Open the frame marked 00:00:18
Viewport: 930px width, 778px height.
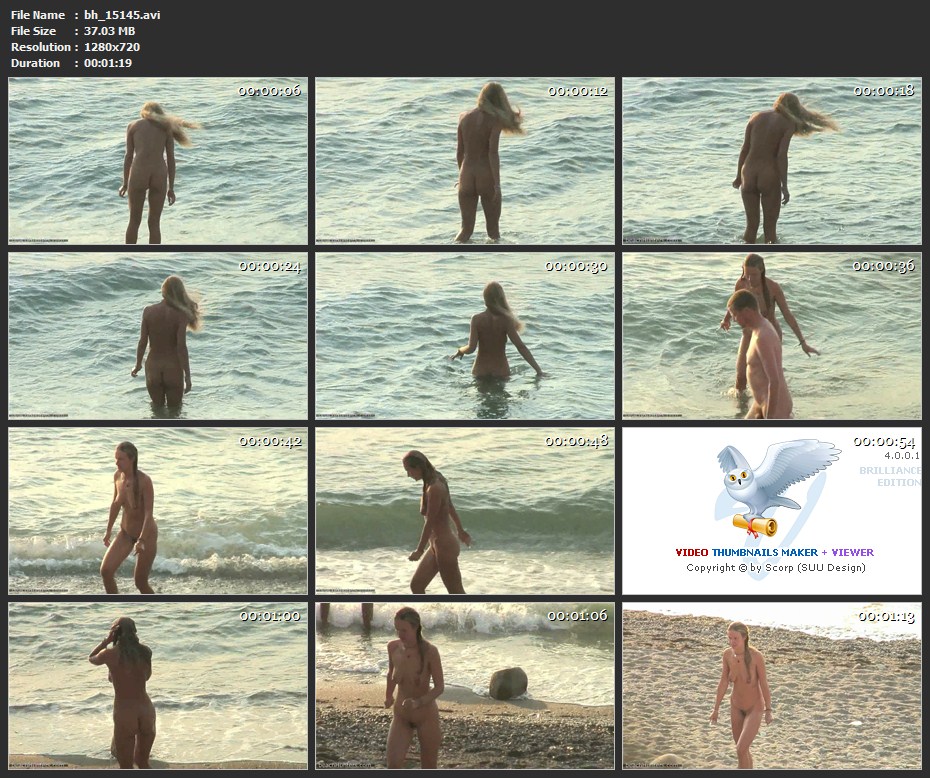pyautogui.click(x=771, y=161)
